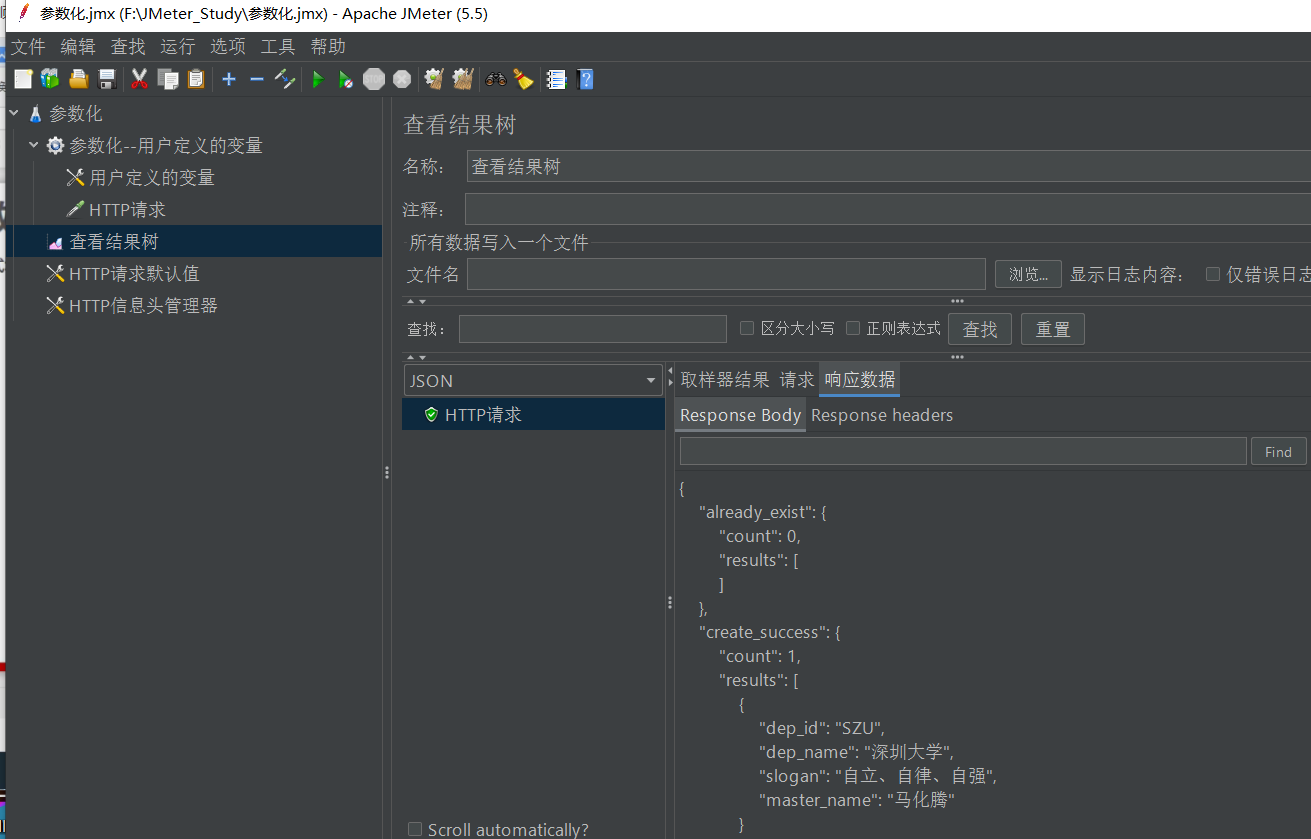Image resolution: width=1311 pixels, height=839 pixels.
Task: Open the Help question mark icon
Action: pos(585,79)
